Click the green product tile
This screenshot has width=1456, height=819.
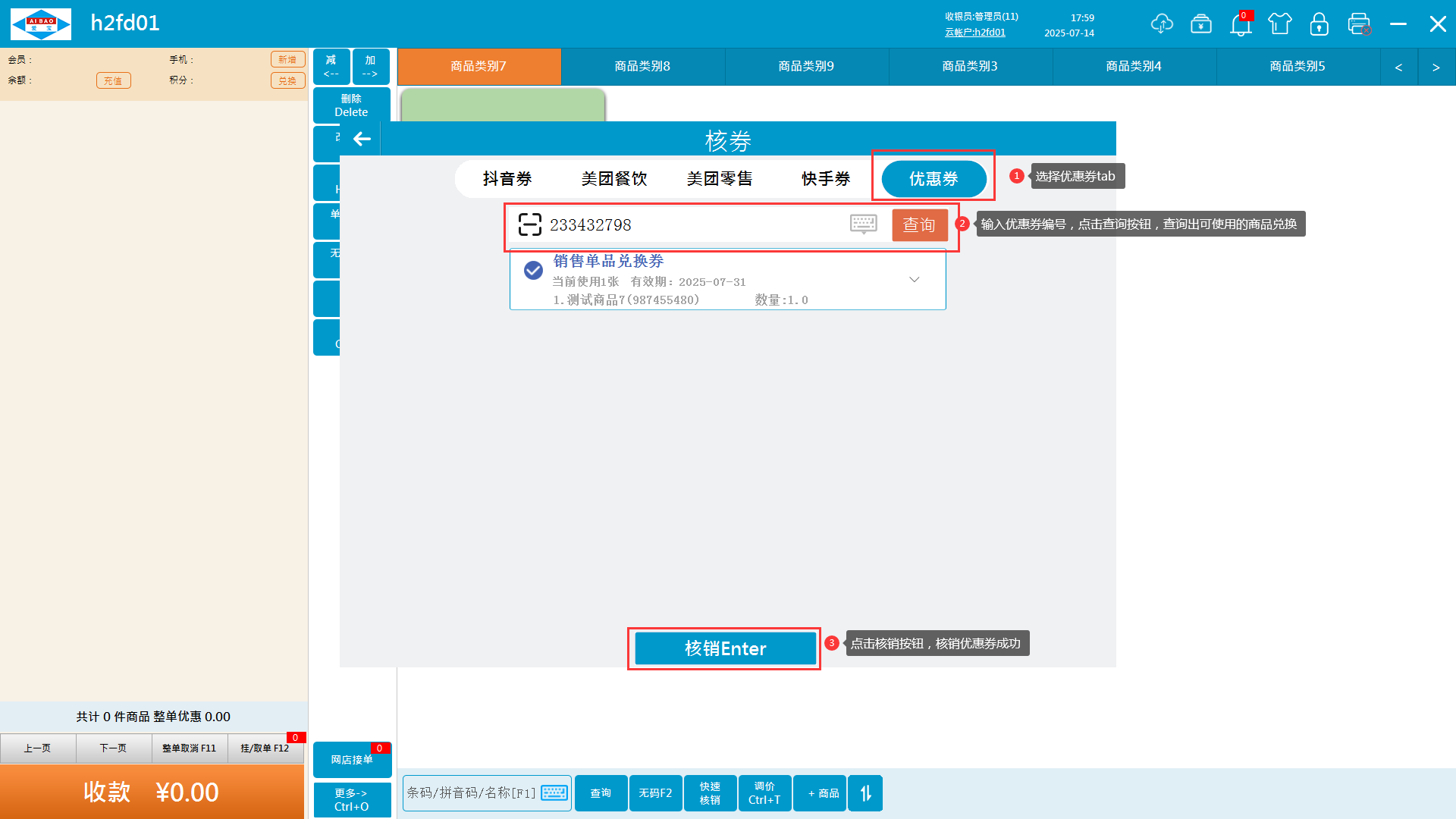[x=502, y=105]
